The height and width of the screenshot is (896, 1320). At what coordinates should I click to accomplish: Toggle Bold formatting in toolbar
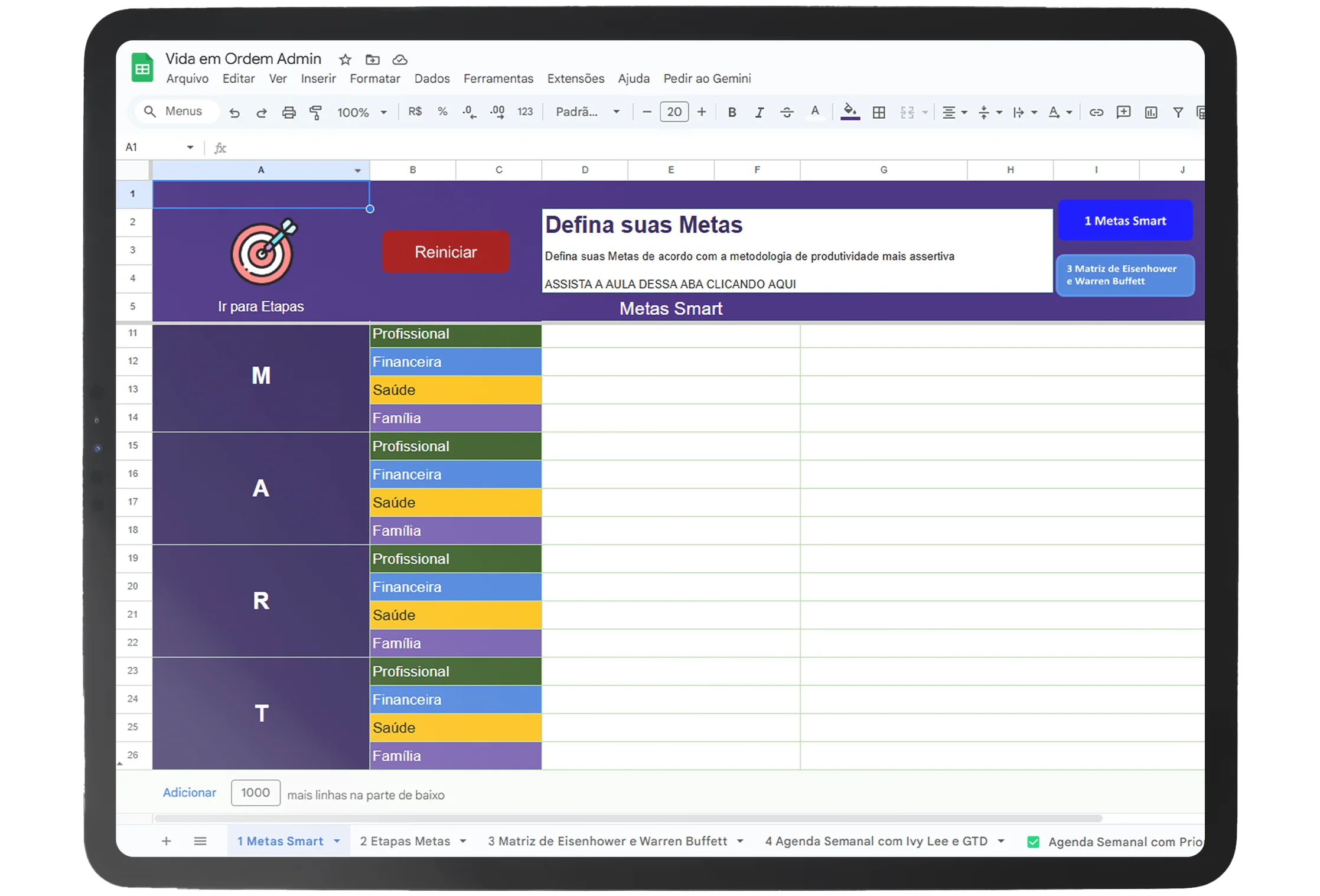point(732,112)
